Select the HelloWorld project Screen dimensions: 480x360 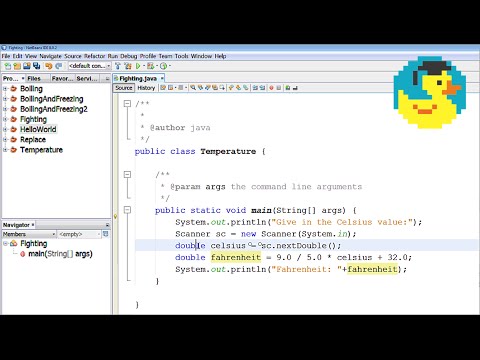coord(38,129)
